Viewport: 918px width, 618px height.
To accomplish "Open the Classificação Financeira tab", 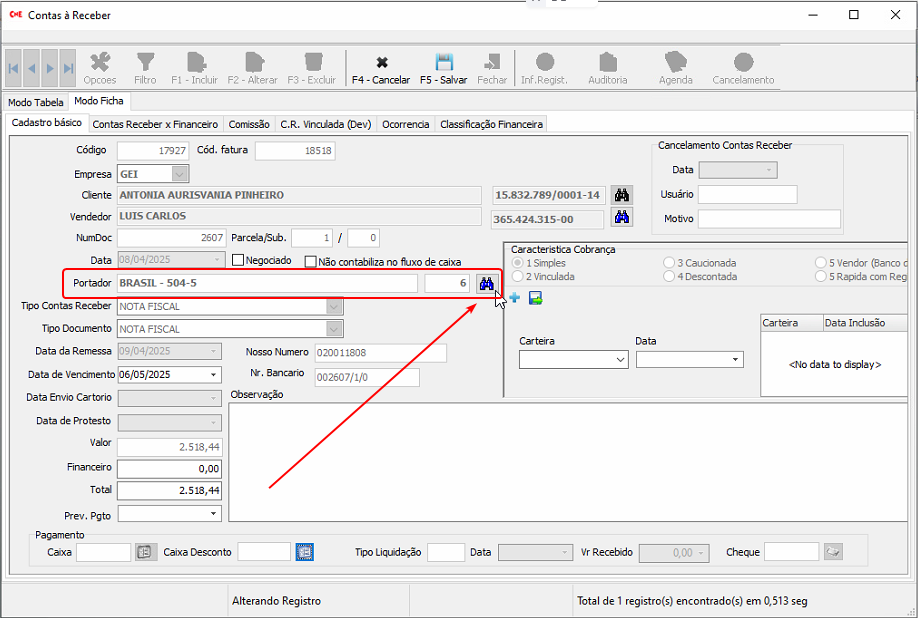I will (x=491, y=124).
